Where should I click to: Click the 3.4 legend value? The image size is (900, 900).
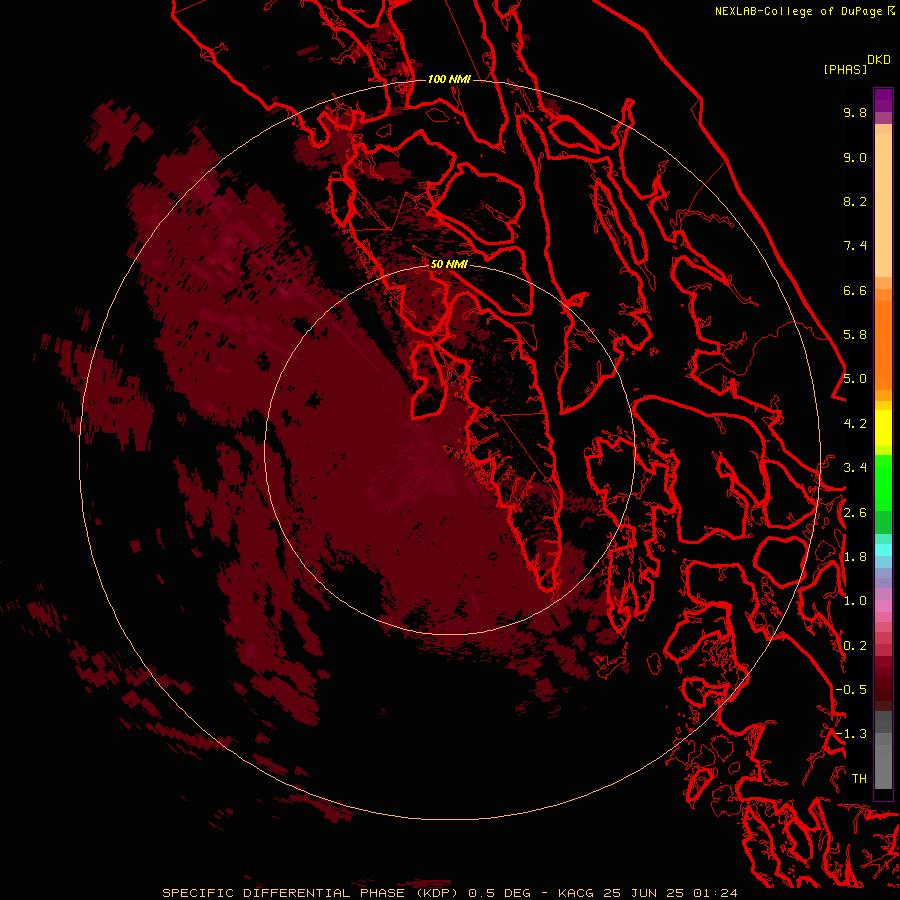(x=855, y=468)
